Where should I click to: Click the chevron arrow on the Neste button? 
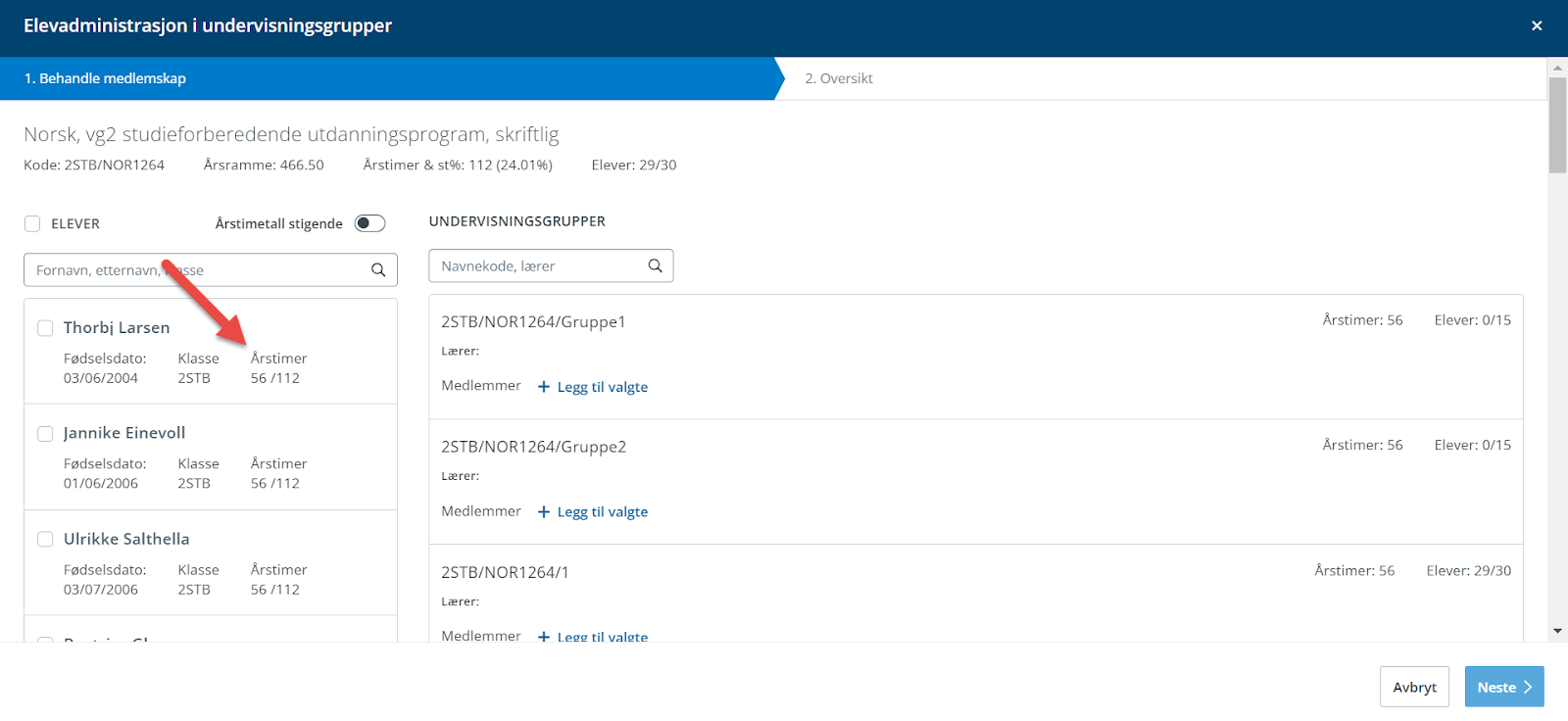click(1528, 687)
